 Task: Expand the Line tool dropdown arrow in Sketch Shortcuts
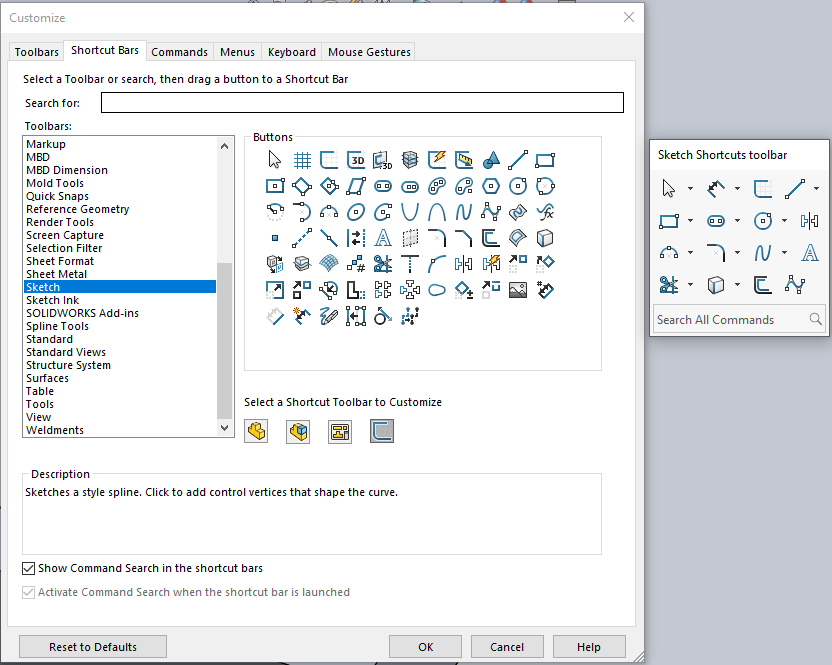pos(816,188)
